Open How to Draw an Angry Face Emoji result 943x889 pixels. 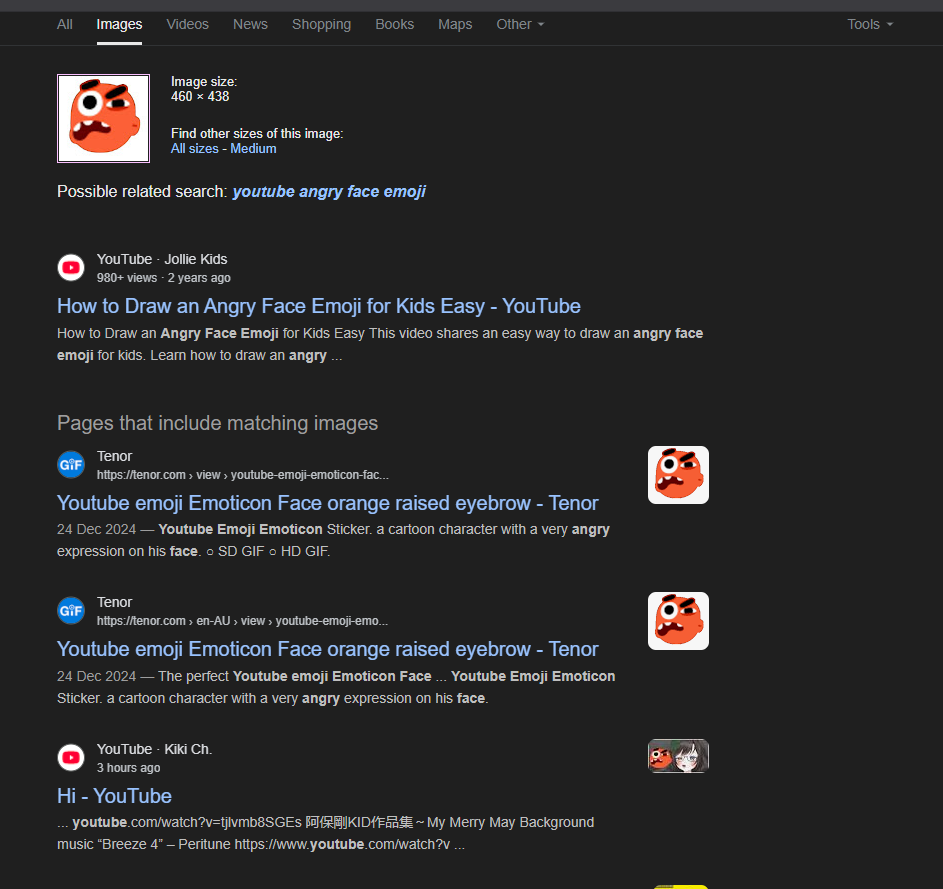[x=319, y=306]
